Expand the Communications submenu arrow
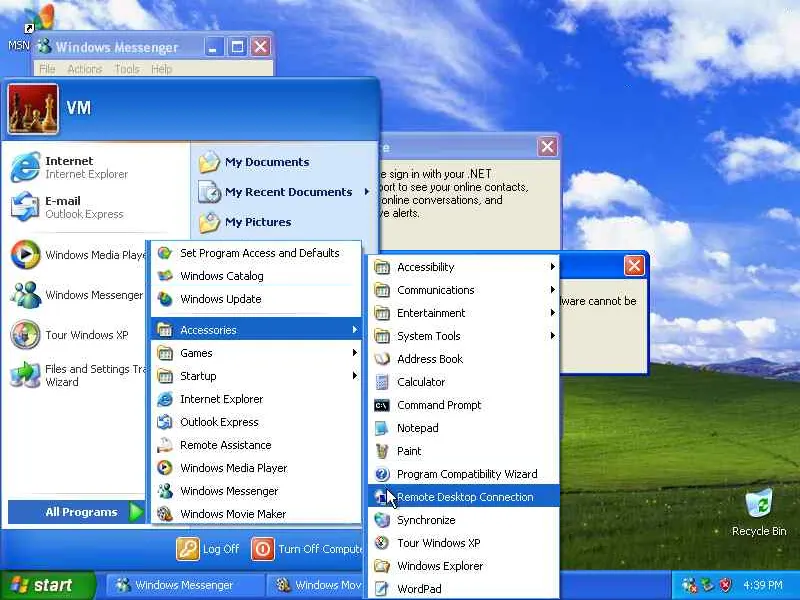The image size is (800, 600). [x=553, y=290]
